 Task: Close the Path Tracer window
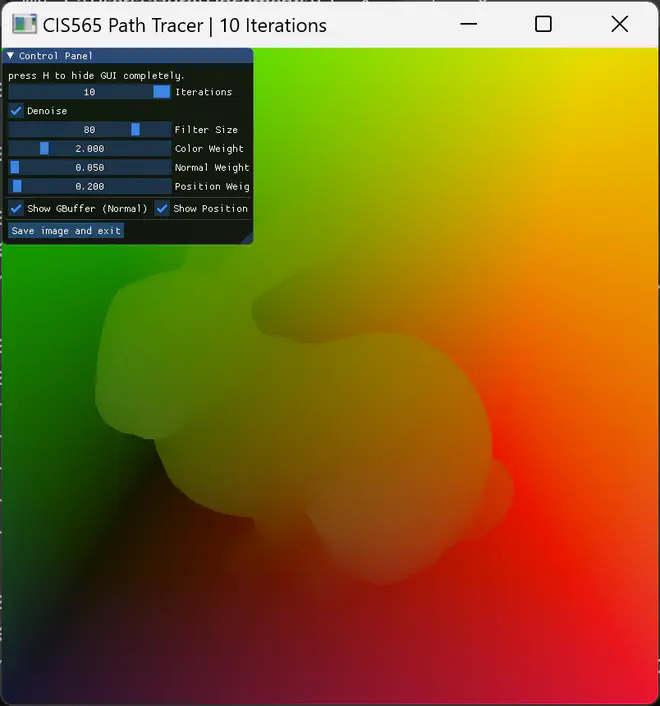pyautogui.click(x=619, y=24)
